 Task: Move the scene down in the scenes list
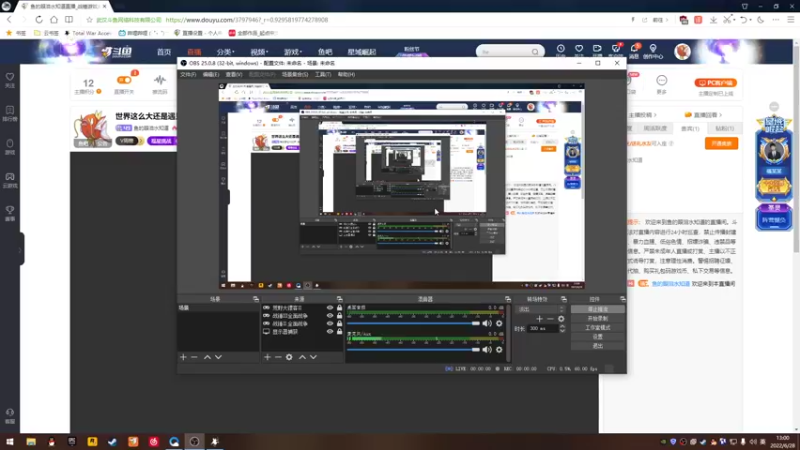coord(218,357)
